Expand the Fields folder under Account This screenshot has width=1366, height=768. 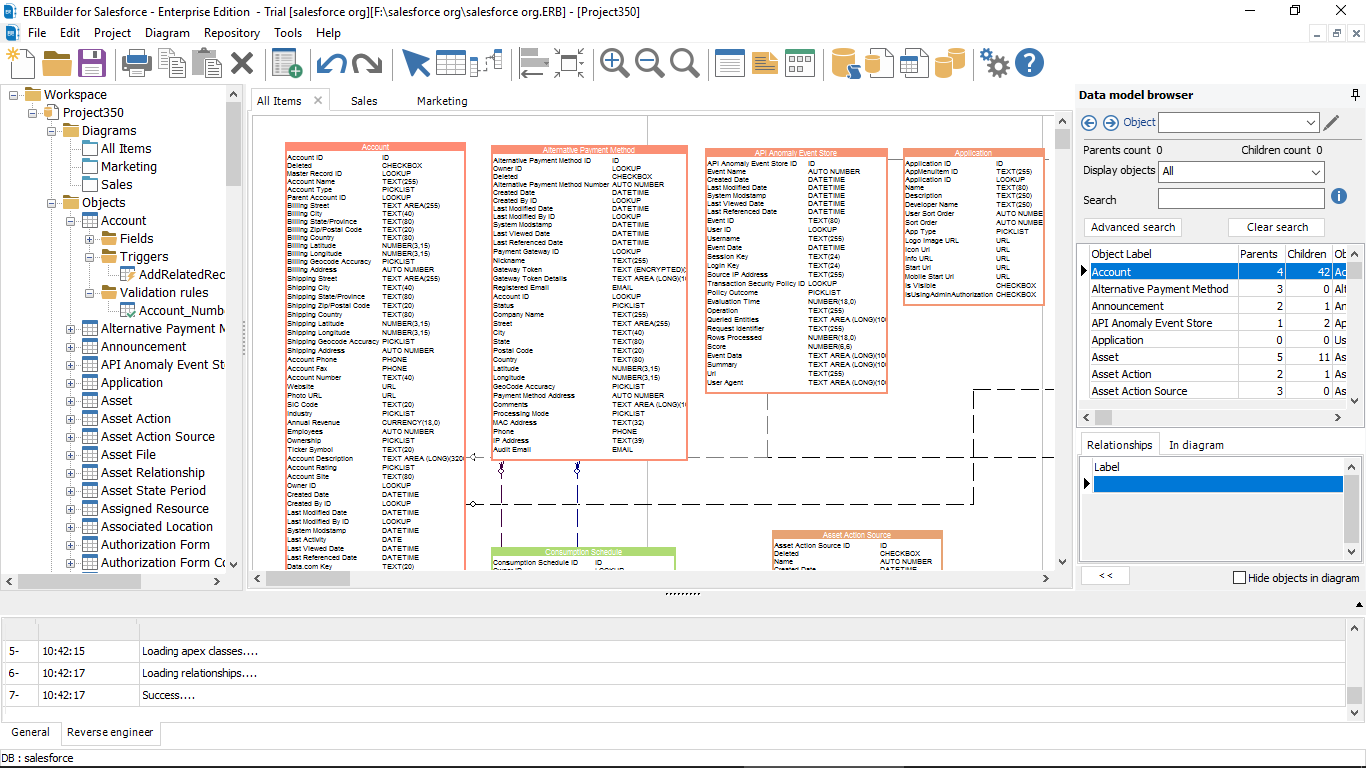tap(89, 239)
